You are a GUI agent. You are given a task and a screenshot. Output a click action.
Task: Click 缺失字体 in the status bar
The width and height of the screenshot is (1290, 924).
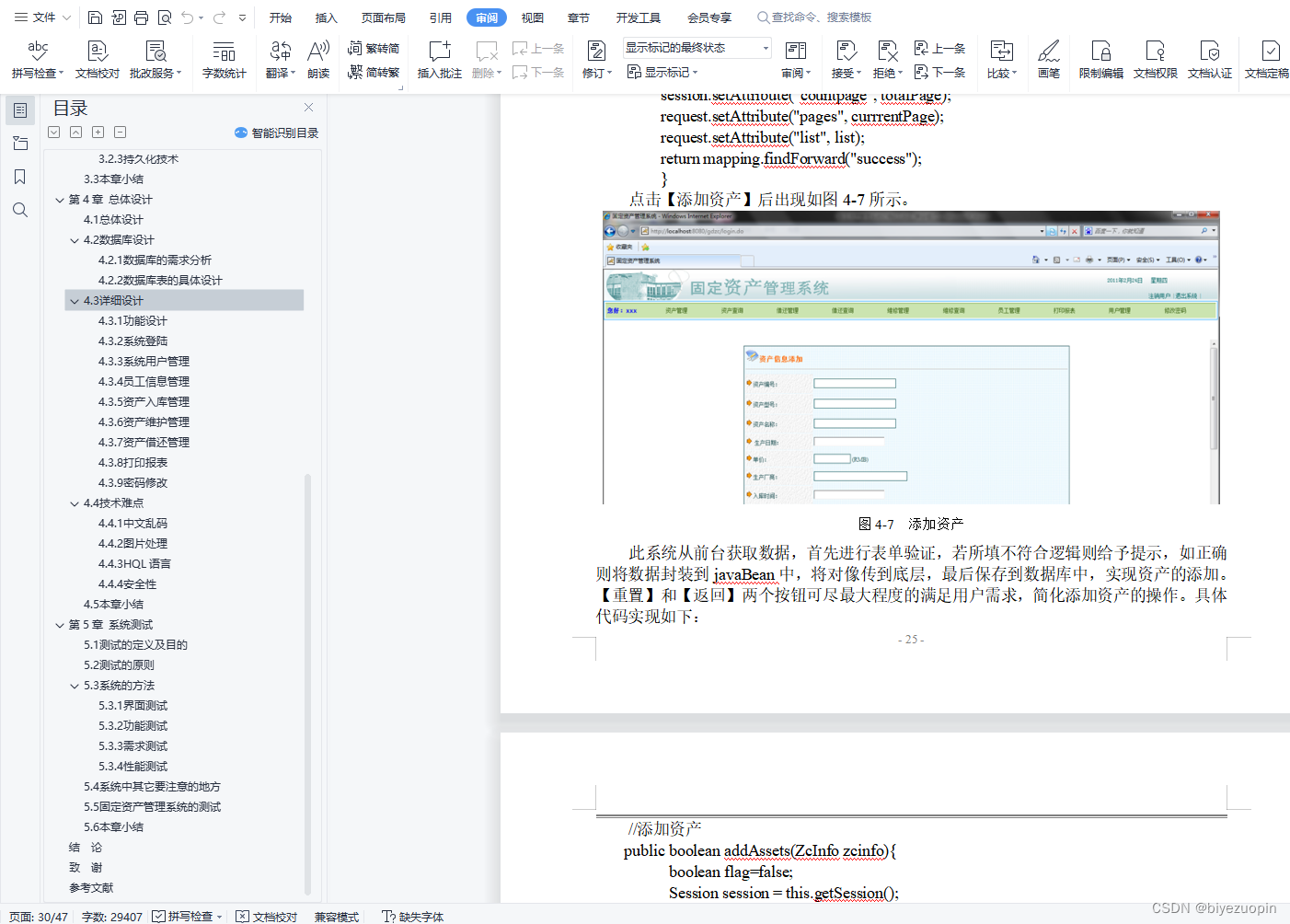(413, 917)
